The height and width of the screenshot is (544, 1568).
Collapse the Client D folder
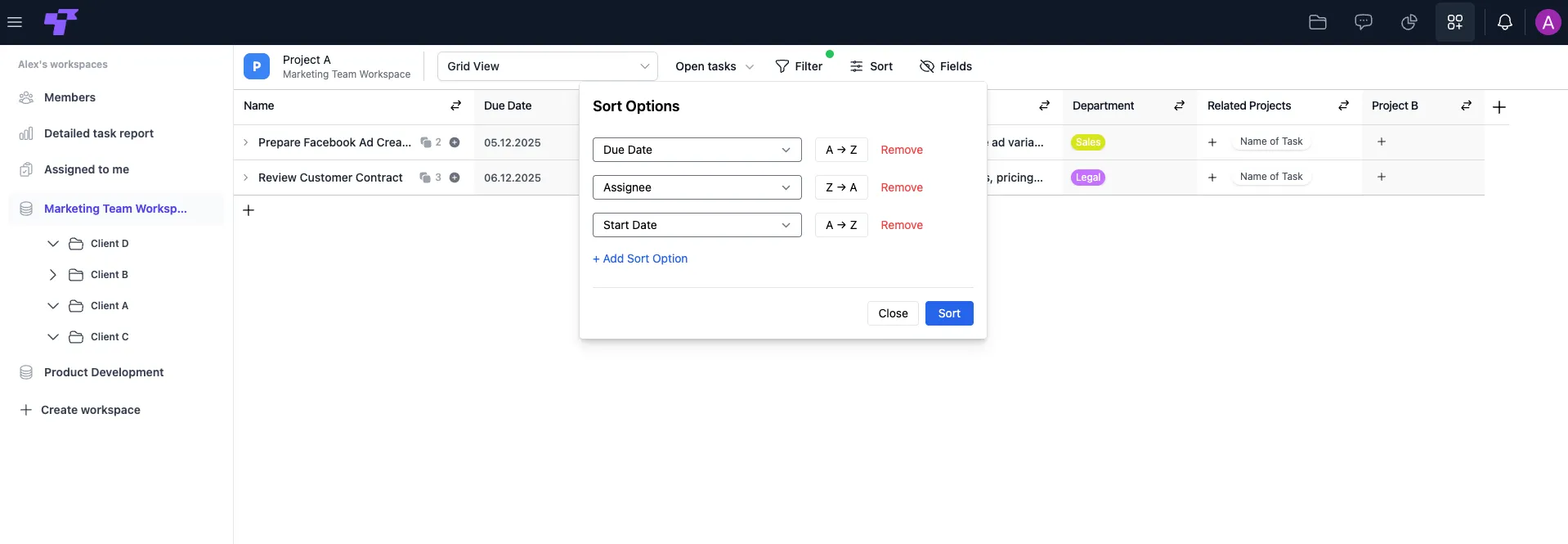click(x=53, y=244)
